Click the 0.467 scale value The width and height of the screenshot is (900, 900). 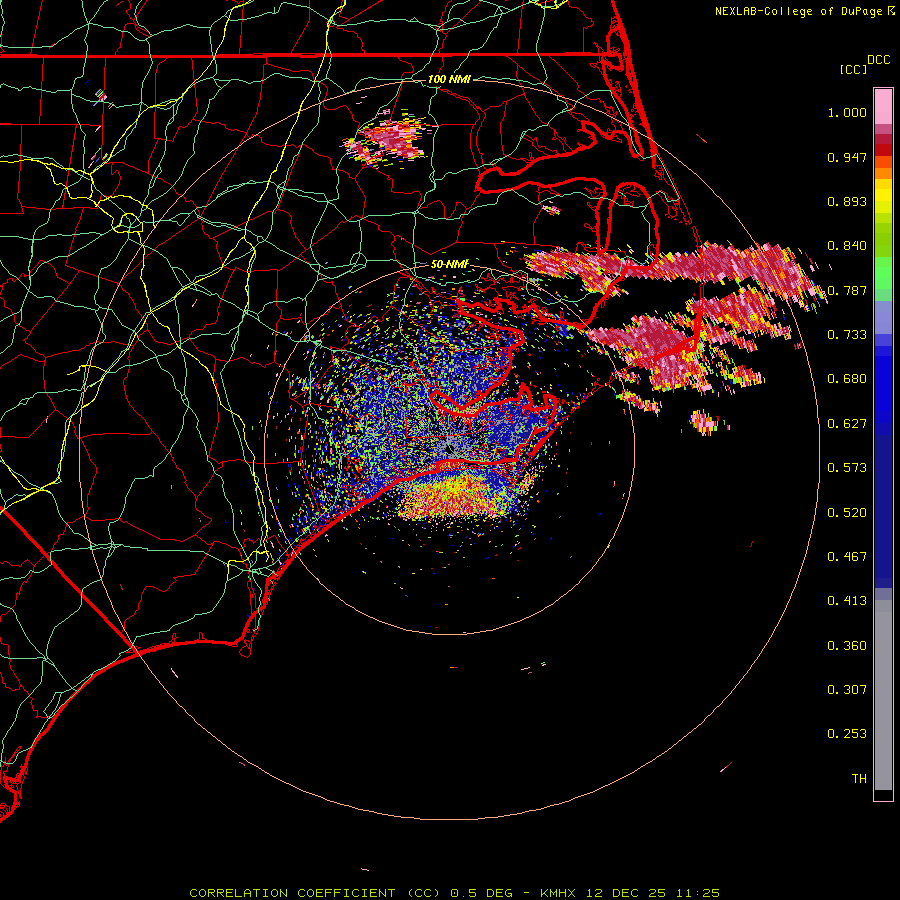[x=847, y=557]
